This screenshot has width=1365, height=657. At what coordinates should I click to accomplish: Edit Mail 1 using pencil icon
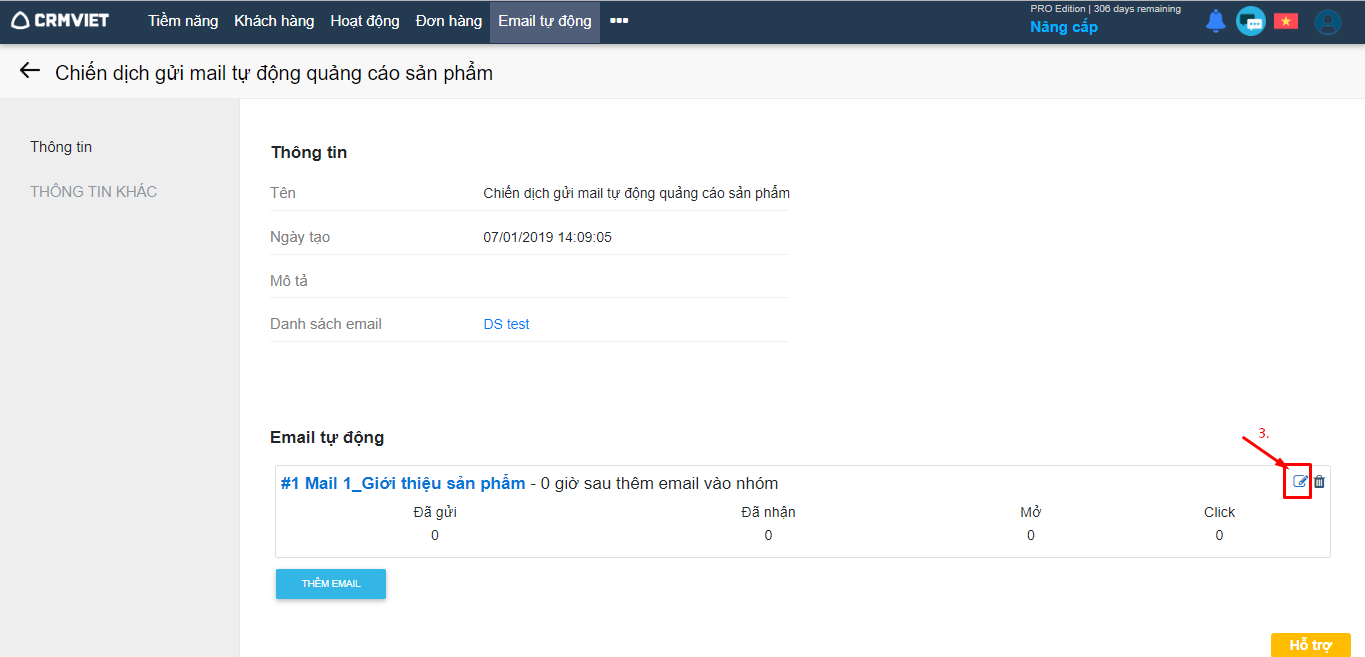[1300, 482]
